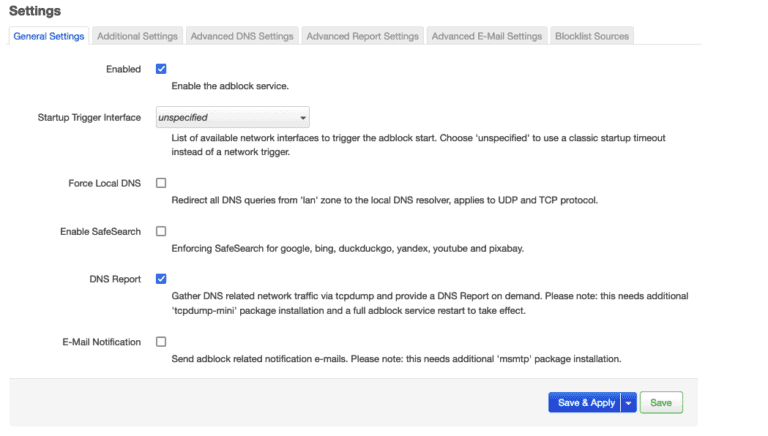Screen dimensions: 768x436
Task: Click the Settings page heading
Action: click(35, 11)
